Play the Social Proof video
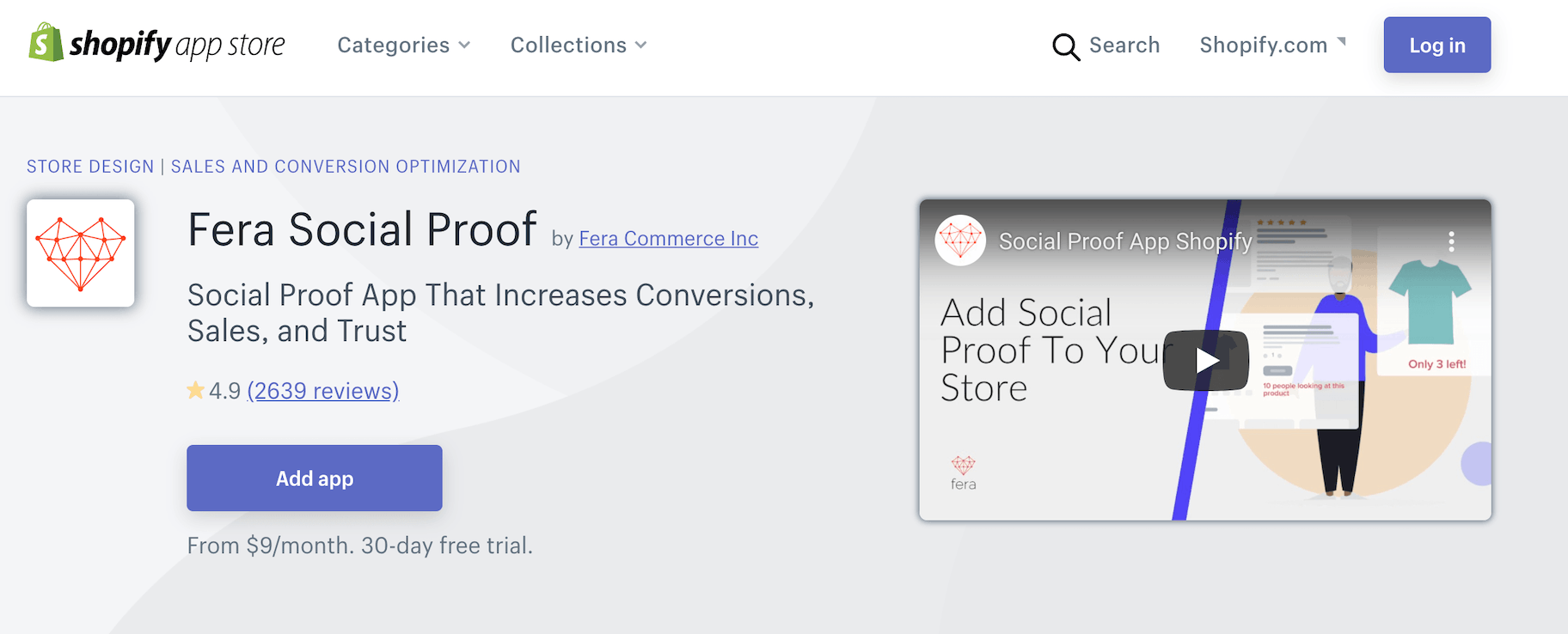 pyautogui.click(x=1205, y=360)
